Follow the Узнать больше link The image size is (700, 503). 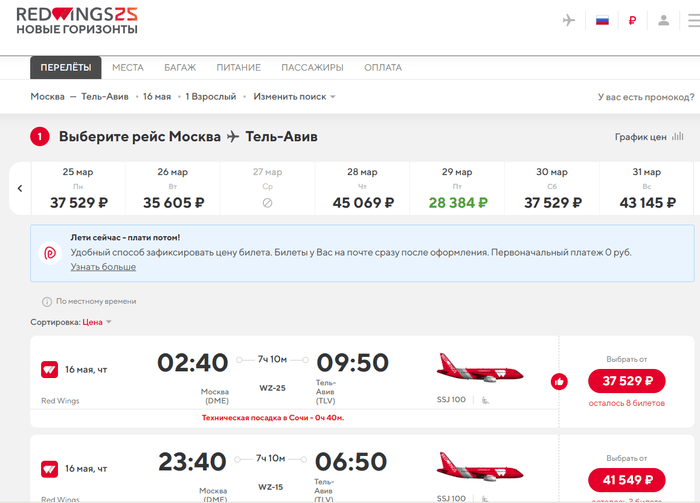tap(103, 267)
